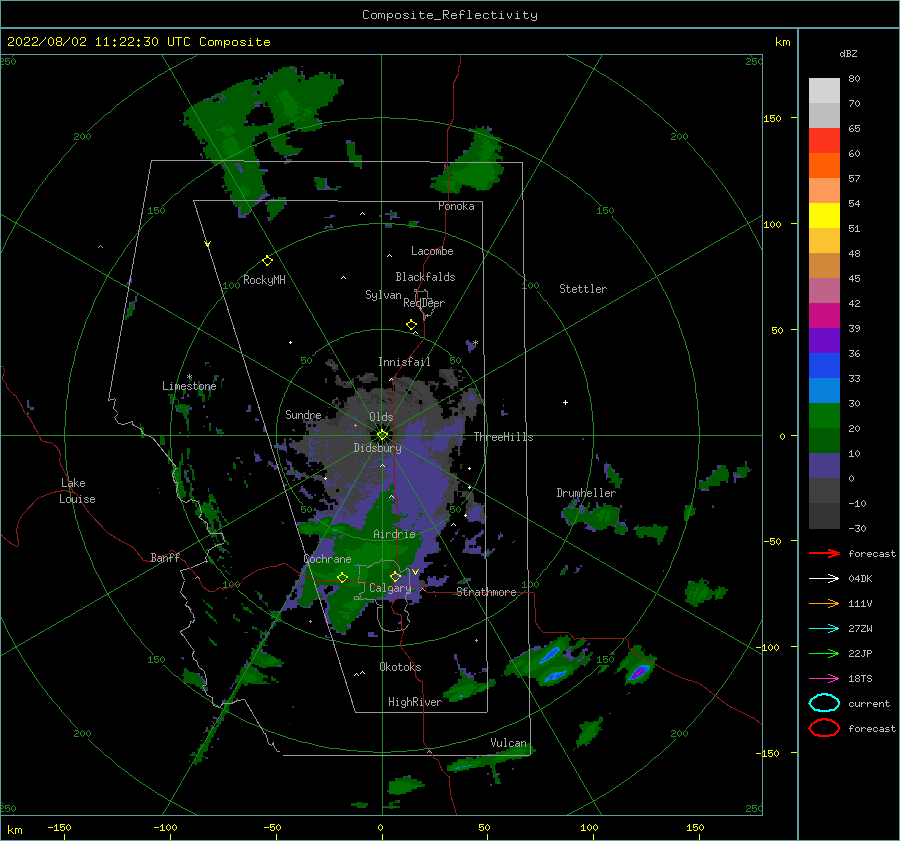Click the Cochrane town label
The image size is (900, 841).
[x=327, y=559]
